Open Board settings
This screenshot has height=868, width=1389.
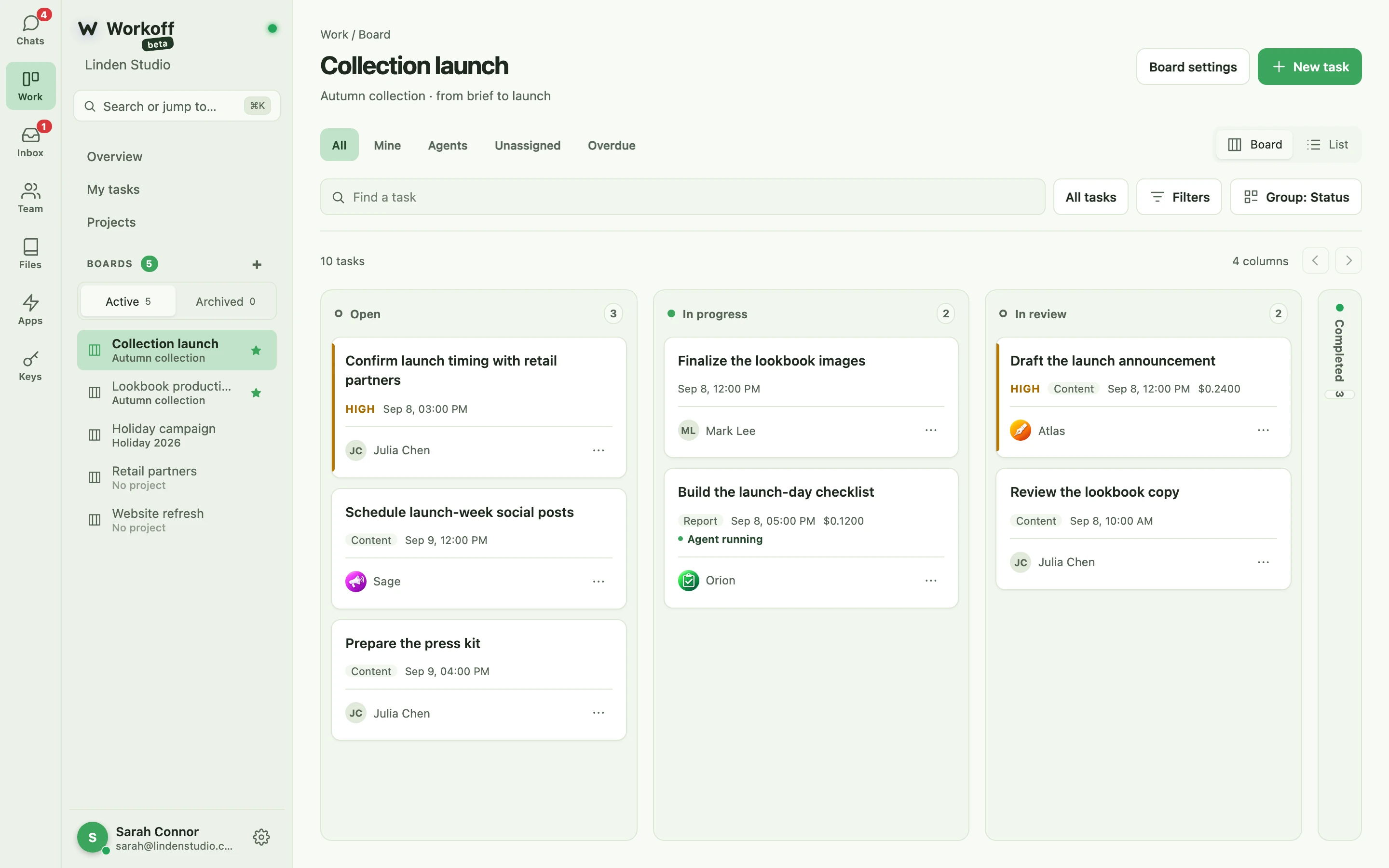point(1193,67)
